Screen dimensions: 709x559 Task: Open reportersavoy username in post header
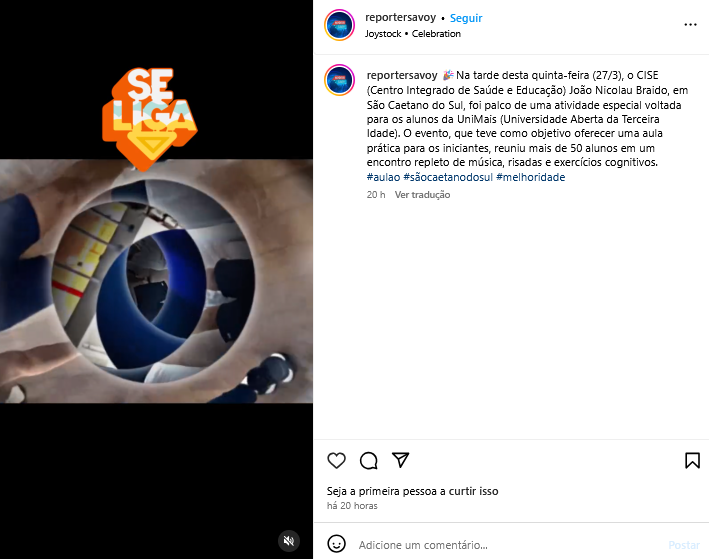[x=400, y=18]
